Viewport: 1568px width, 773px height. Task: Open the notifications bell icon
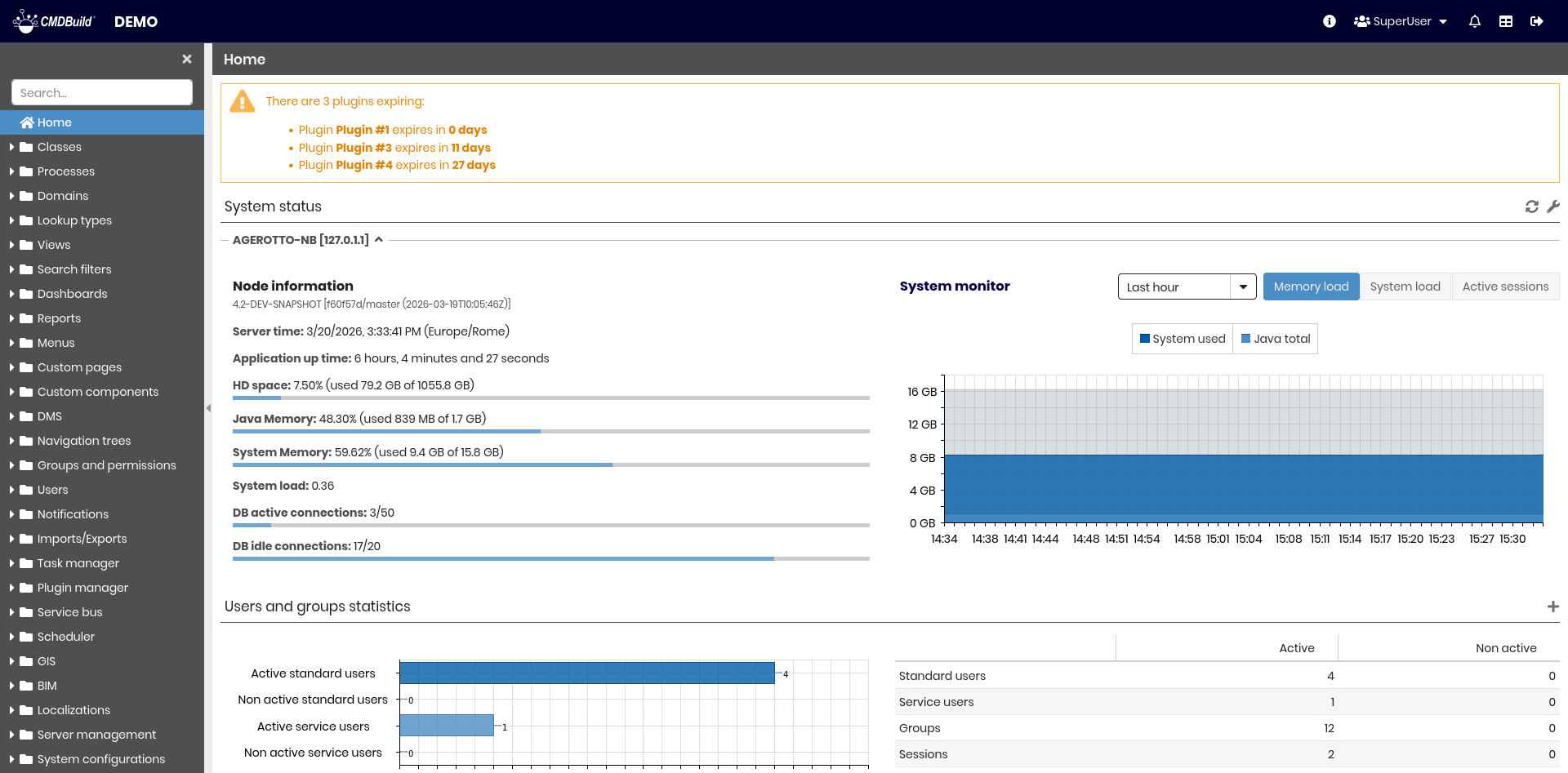coord(1474,21)
